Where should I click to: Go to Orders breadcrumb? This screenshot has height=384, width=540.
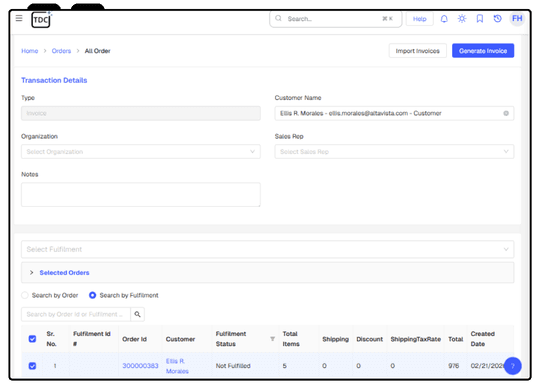coord(61,51)
